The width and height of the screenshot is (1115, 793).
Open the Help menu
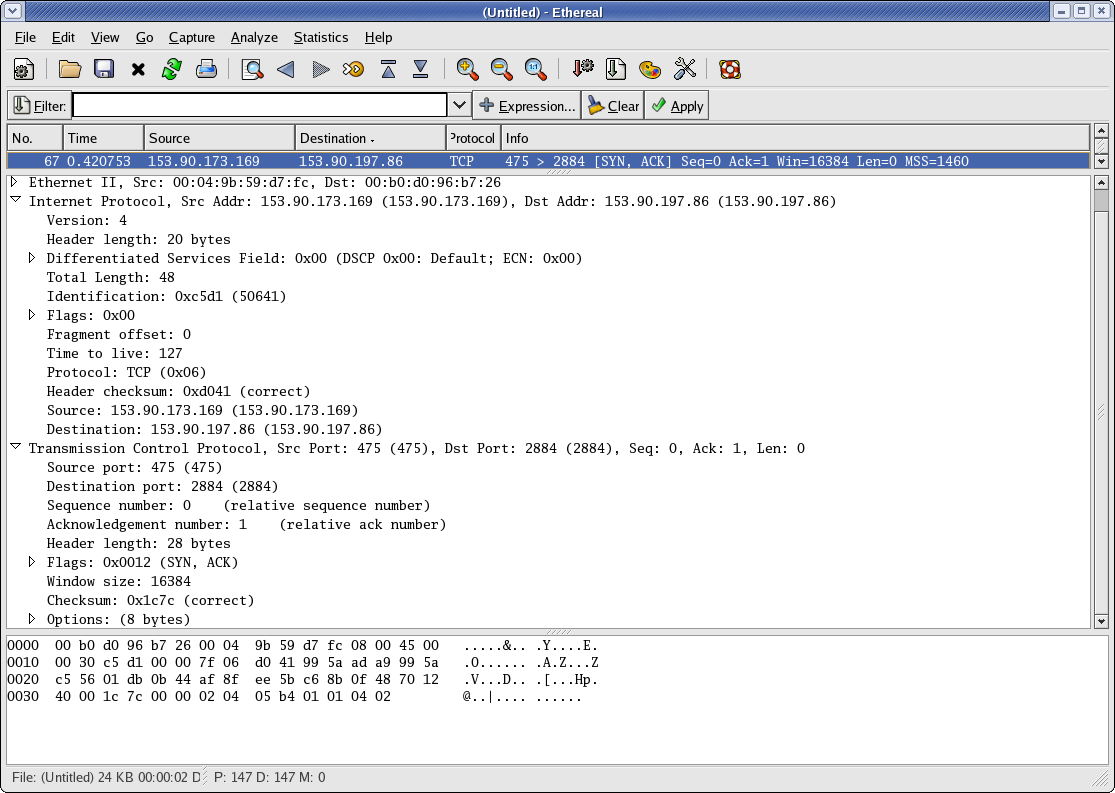click(x=378, y=38)
